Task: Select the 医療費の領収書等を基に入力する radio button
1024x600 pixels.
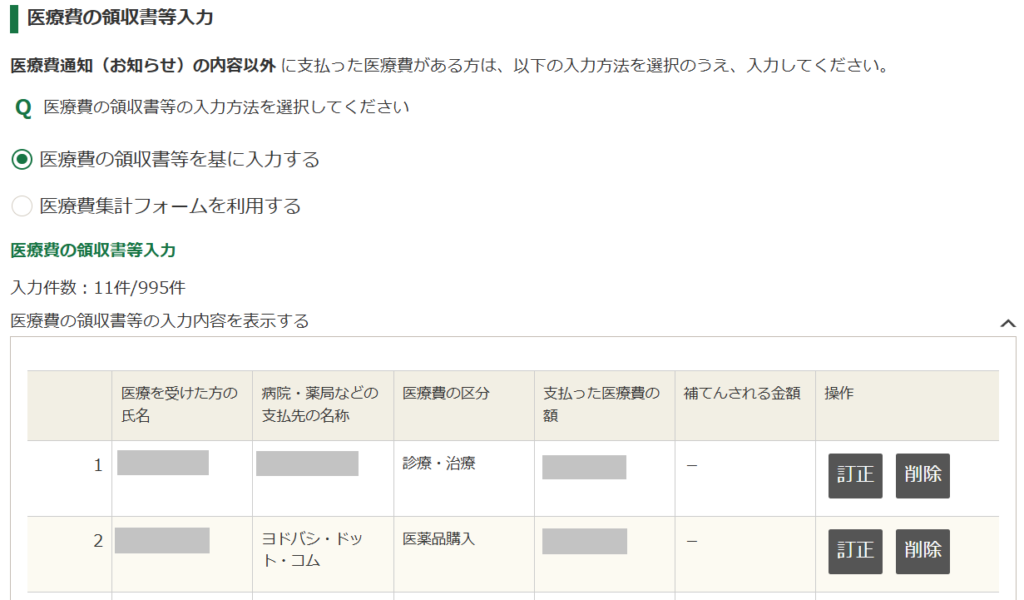Action: pos(21,160)
